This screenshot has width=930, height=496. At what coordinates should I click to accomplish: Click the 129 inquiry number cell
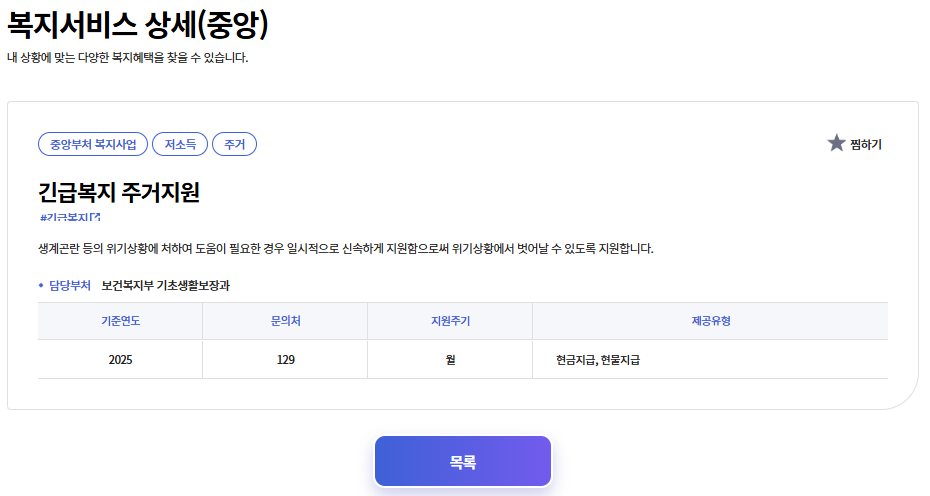tap(285, 360)
